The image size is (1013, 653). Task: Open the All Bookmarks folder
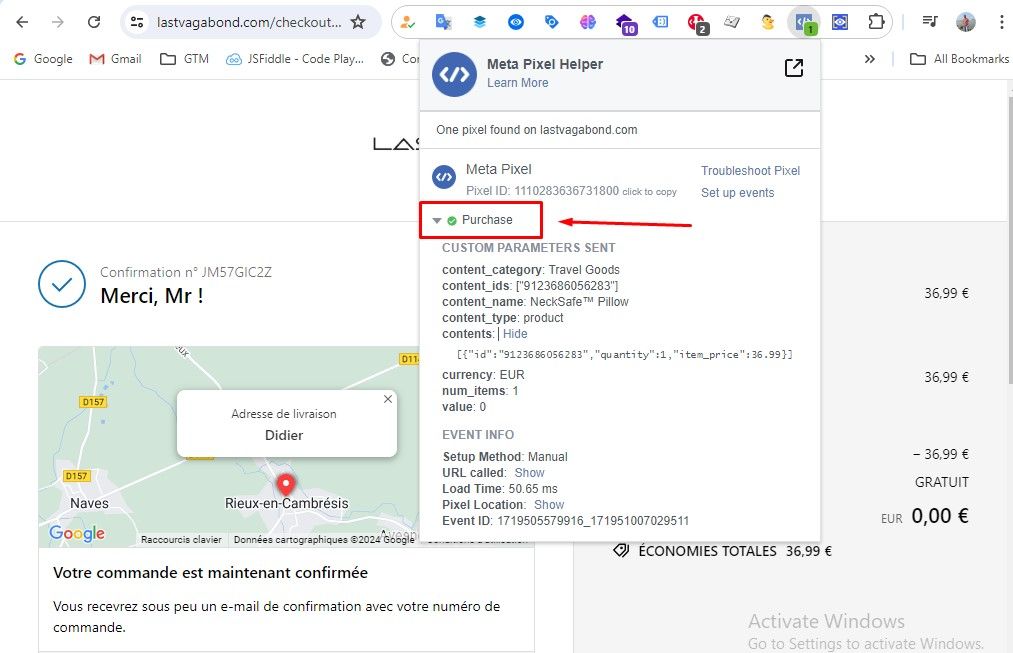pyautogui.click(x=959, y=59)
